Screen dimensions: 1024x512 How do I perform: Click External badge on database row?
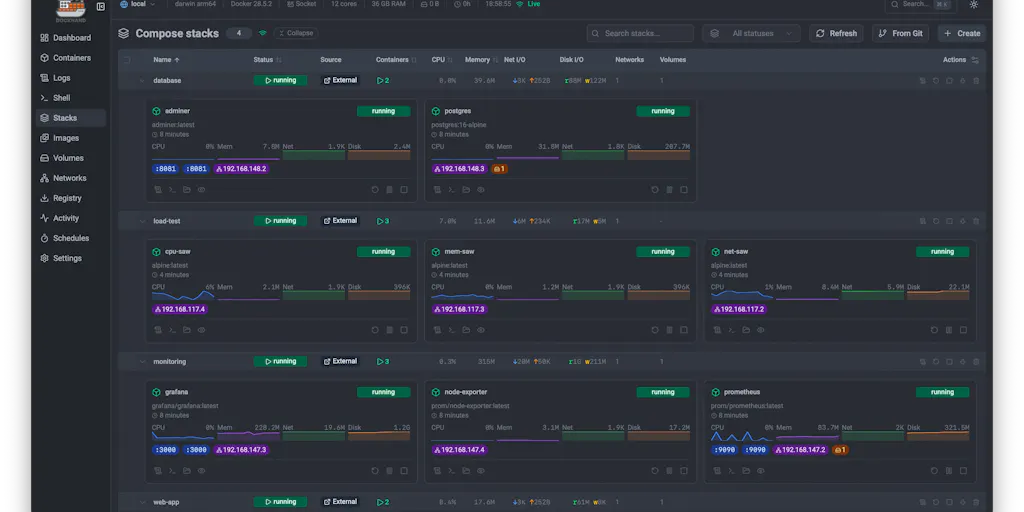pyautogui.click(x=340, y=80)
